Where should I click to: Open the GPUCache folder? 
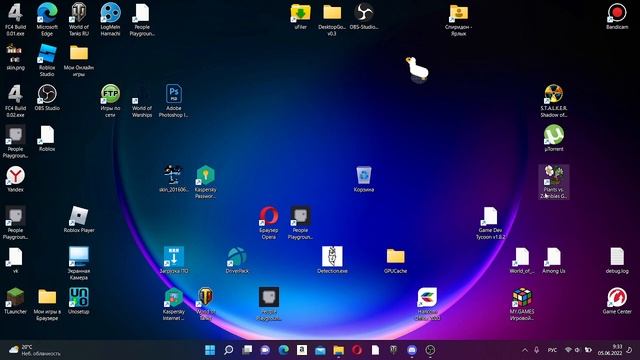[x=396, y=260]
